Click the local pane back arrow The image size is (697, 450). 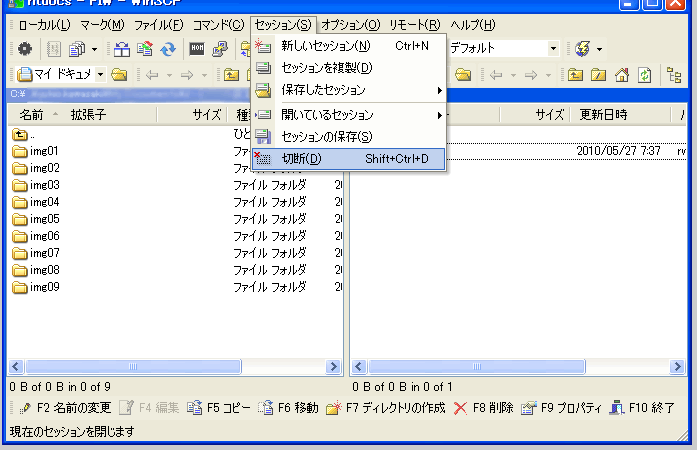point(152,75)
